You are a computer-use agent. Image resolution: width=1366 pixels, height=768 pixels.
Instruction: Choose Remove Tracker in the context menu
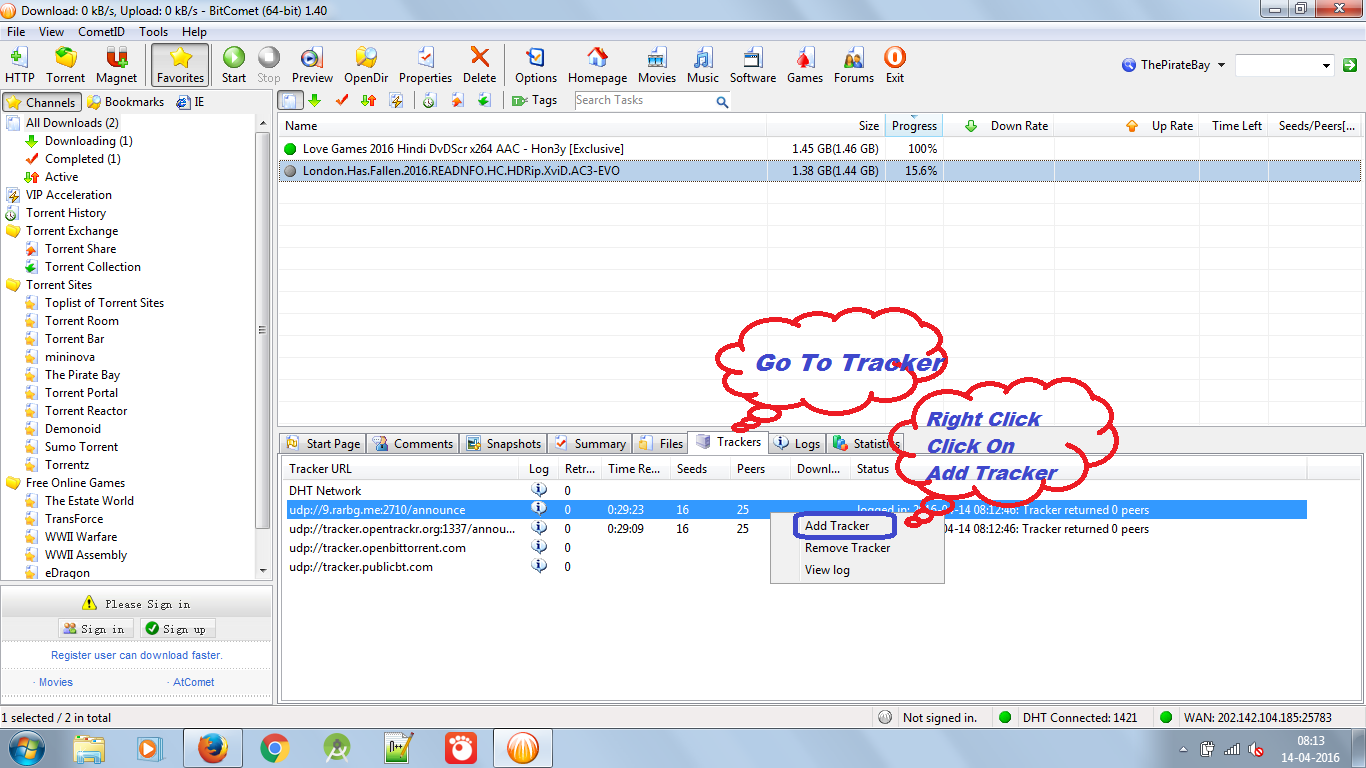pyautogui.click(x=848, y=548)
